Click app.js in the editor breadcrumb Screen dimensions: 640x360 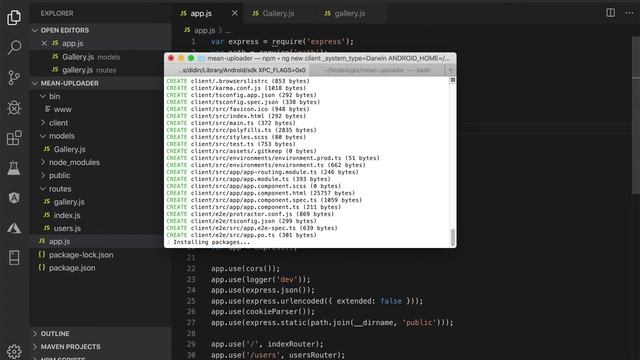click(x=204, y=30)
